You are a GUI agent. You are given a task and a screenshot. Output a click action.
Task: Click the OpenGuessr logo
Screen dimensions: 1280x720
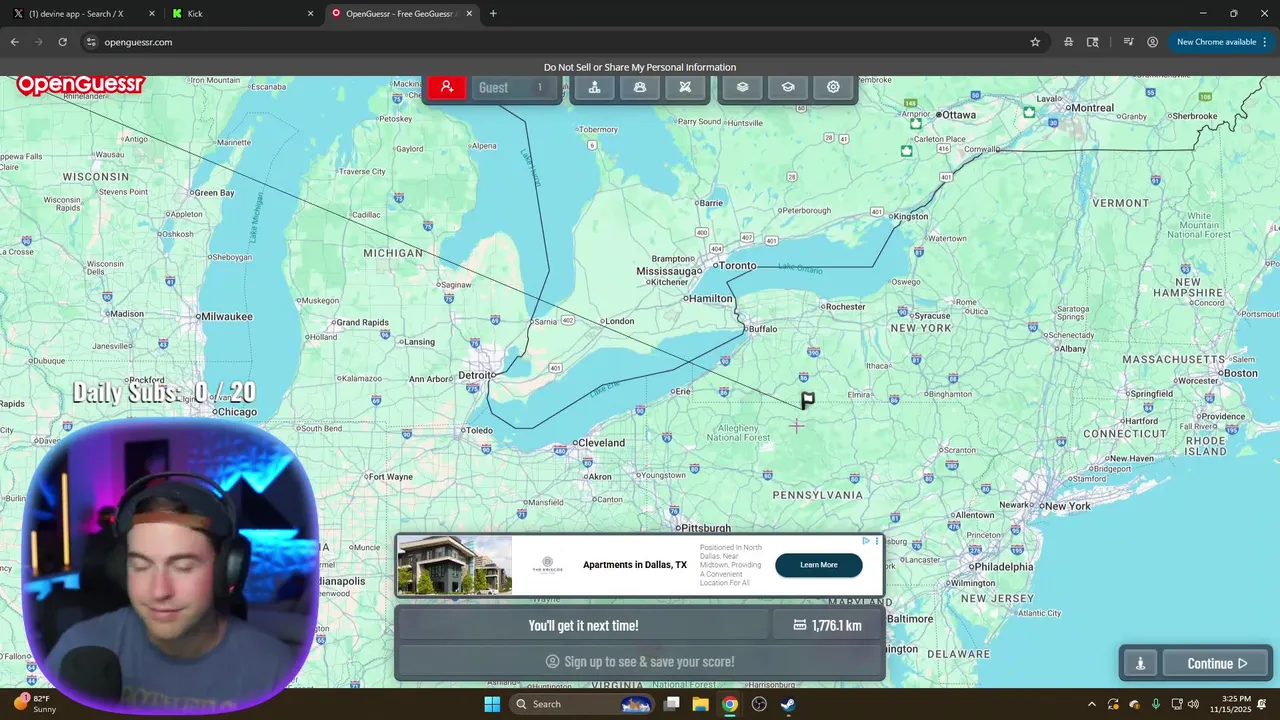(x=80, y=85)
